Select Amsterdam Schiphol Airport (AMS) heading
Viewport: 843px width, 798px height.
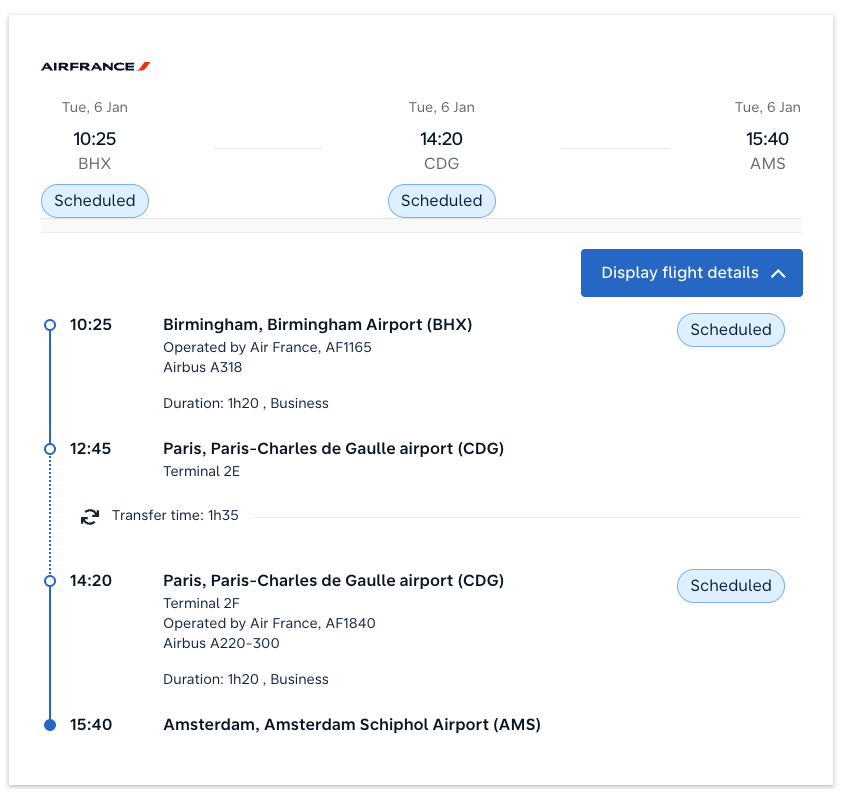pyautogui.click(x=351, y=724)
